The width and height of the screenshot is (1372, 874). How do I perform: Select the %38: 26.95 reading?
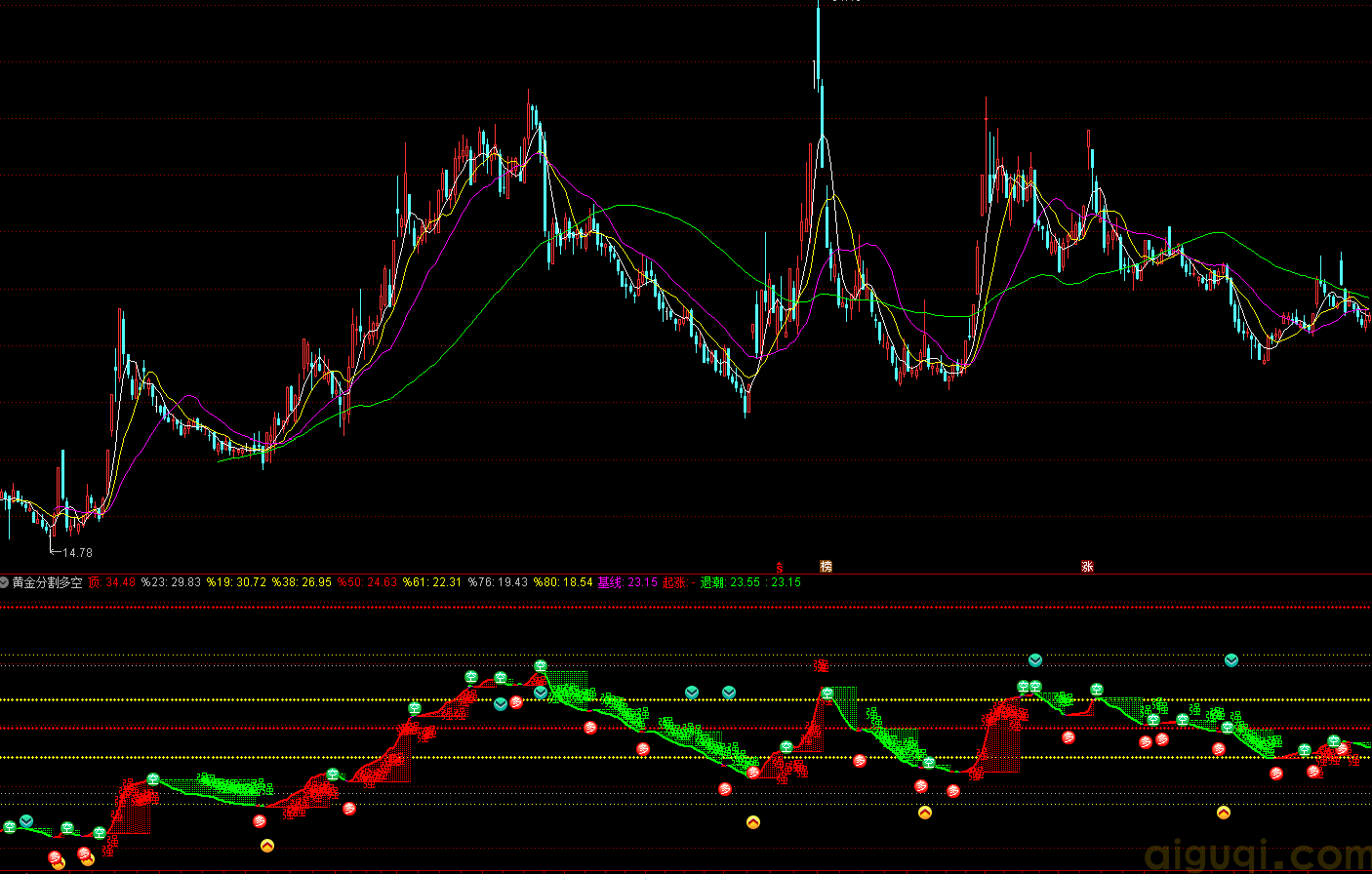point(302,582)
